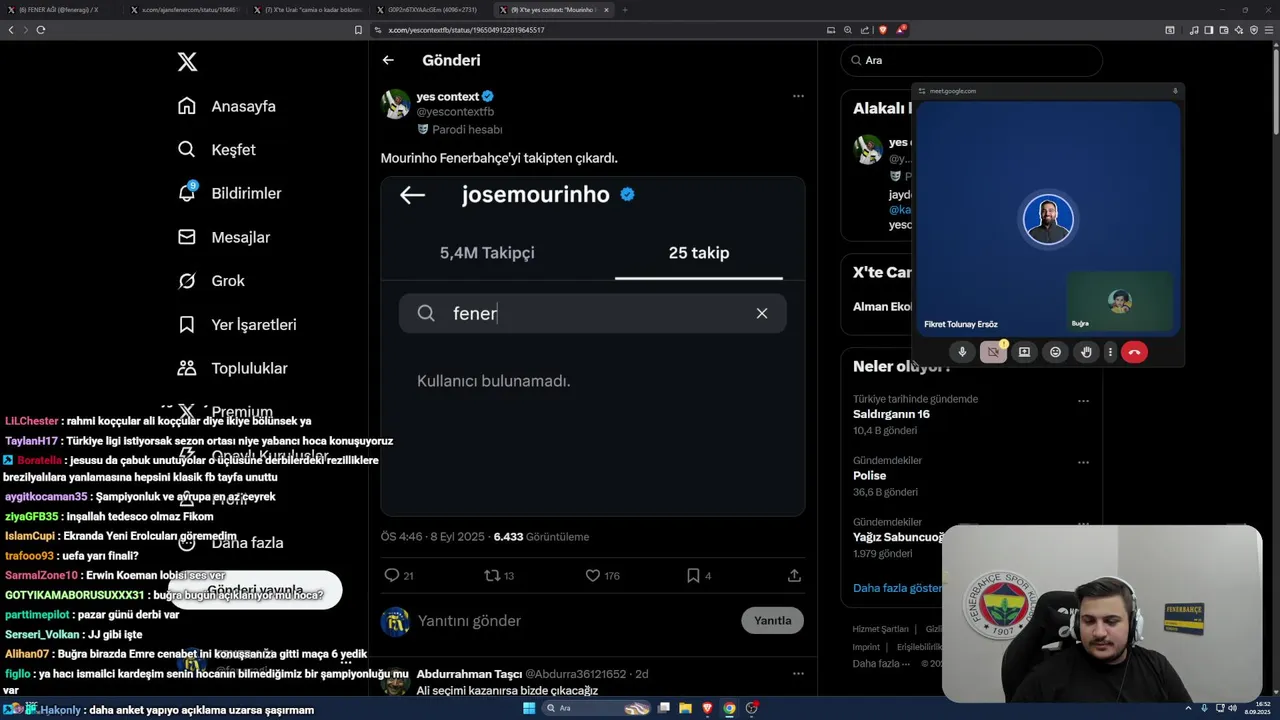The image size is (1280, 720).
Task: Open options on Abdurrahman Taşcı's reply
Action: pos(798,674)
